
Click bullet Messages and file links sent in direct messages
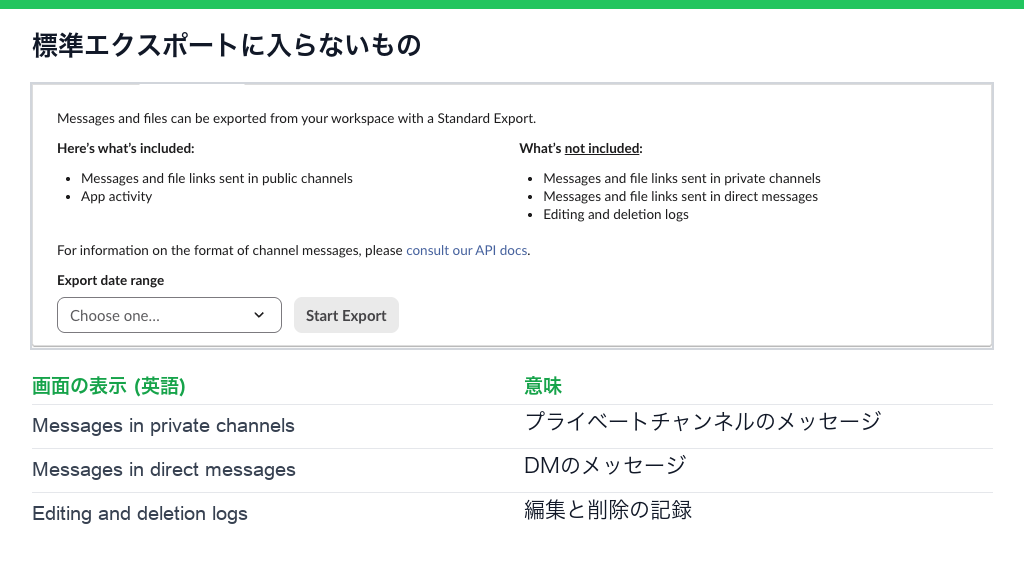680,197
